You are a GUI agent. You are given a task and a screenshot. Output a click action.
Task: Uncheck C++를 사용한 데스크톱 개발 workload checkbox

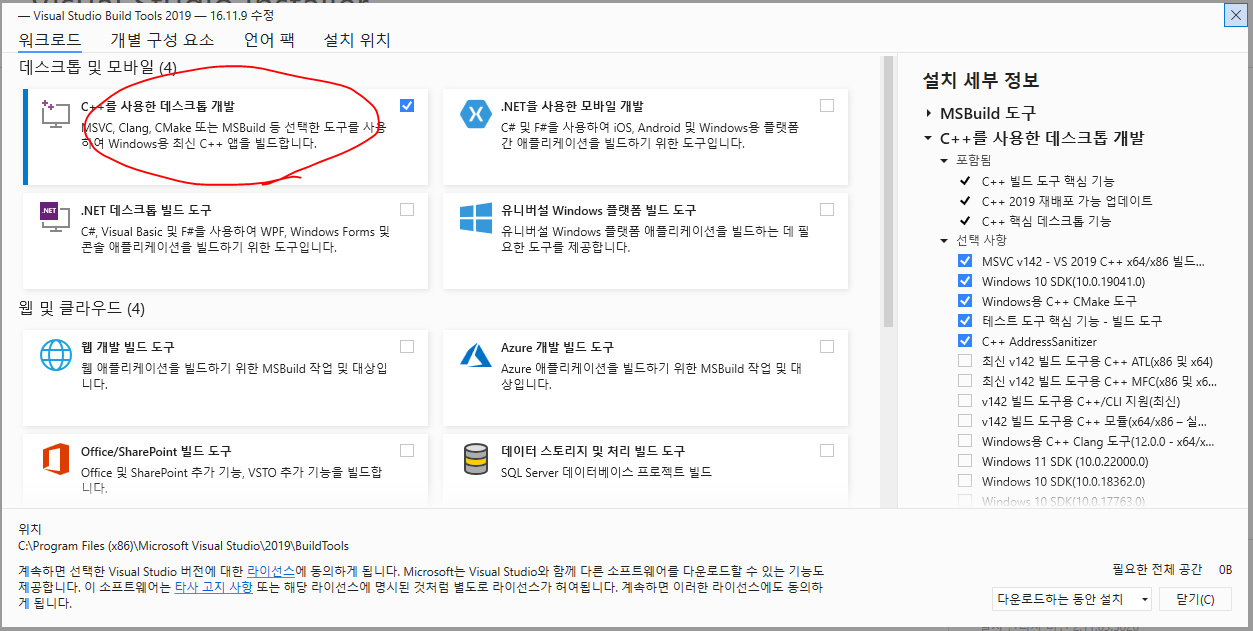[406, 105]
